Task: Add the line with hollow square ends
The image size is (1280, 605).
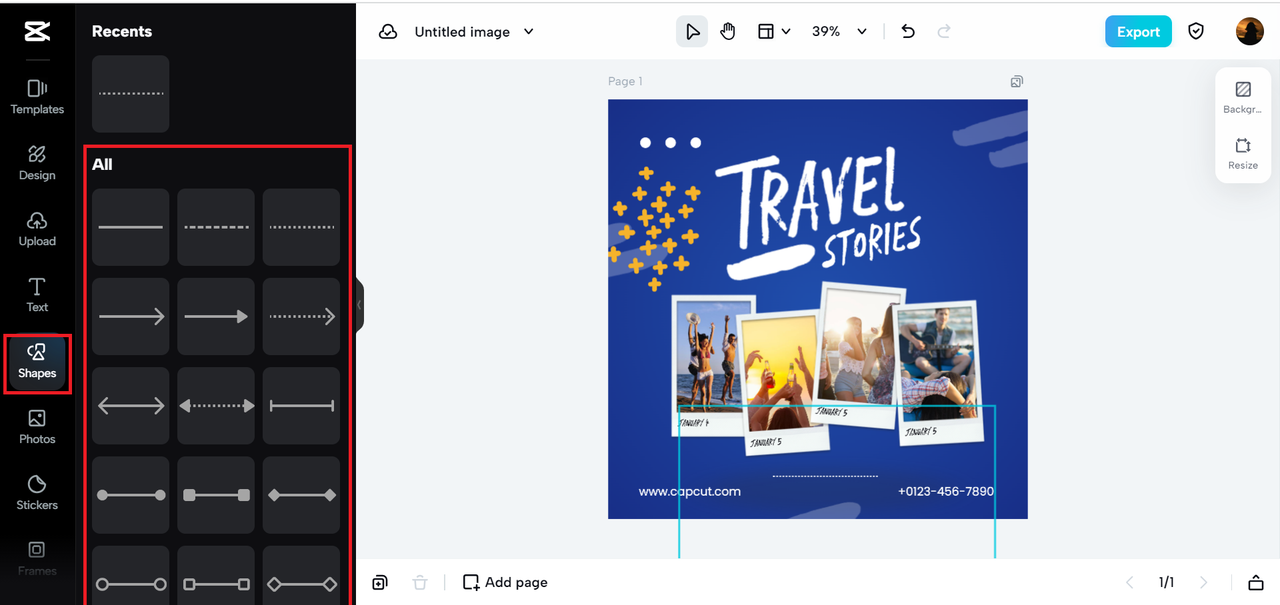Action: click(216, 575)
